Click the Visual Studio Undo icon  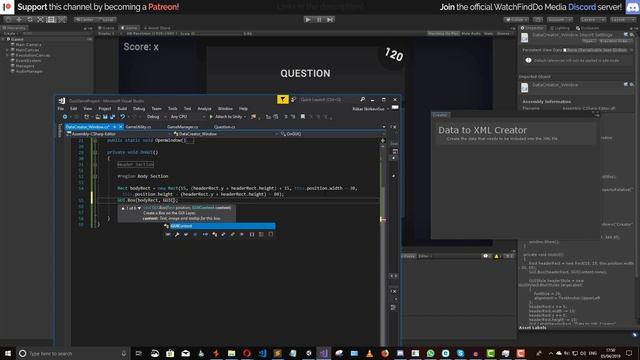(x=122, y=117)
